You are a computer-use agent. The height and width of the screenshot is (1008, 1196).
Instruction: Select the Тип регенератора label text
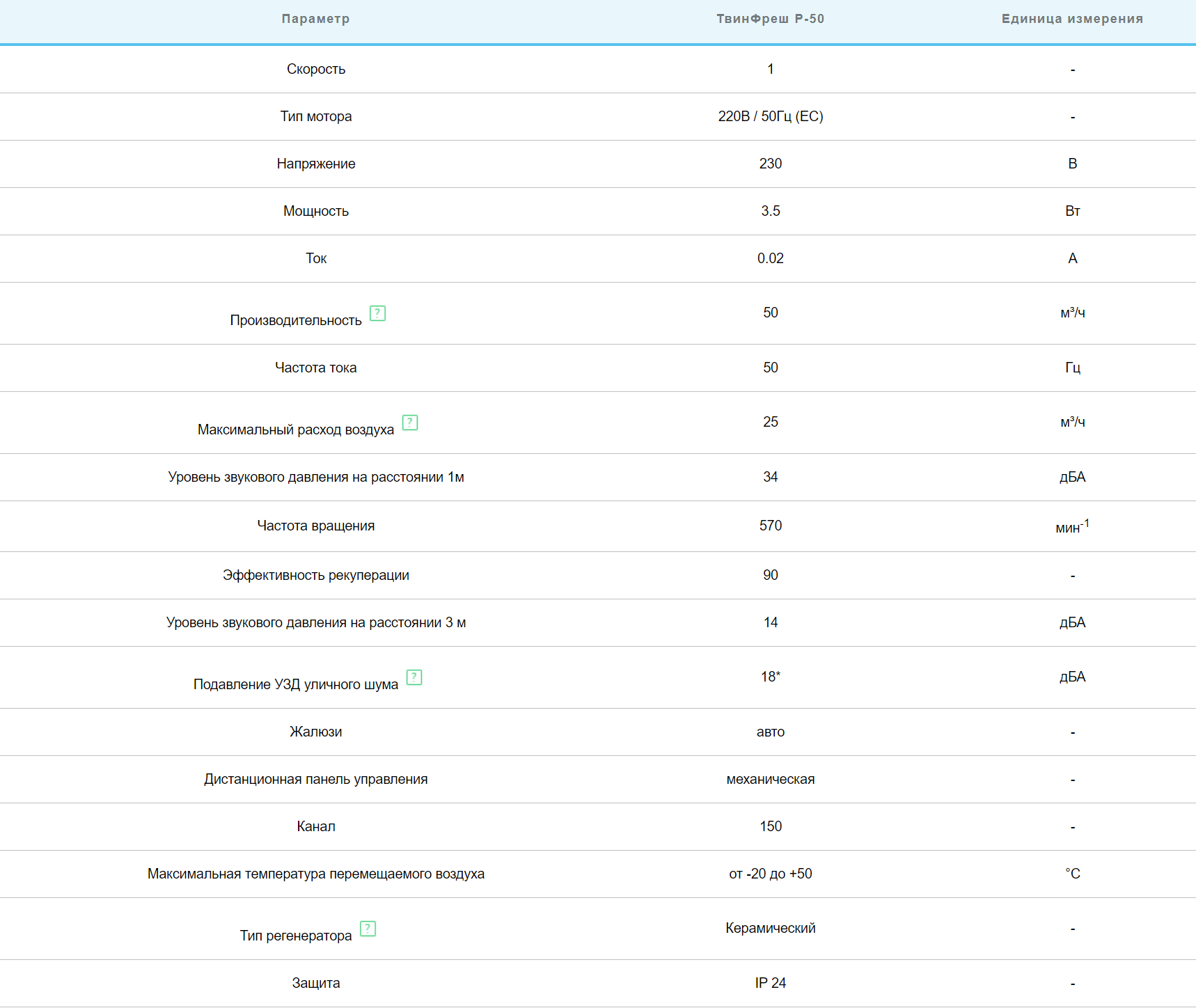[x=296, y=936]
